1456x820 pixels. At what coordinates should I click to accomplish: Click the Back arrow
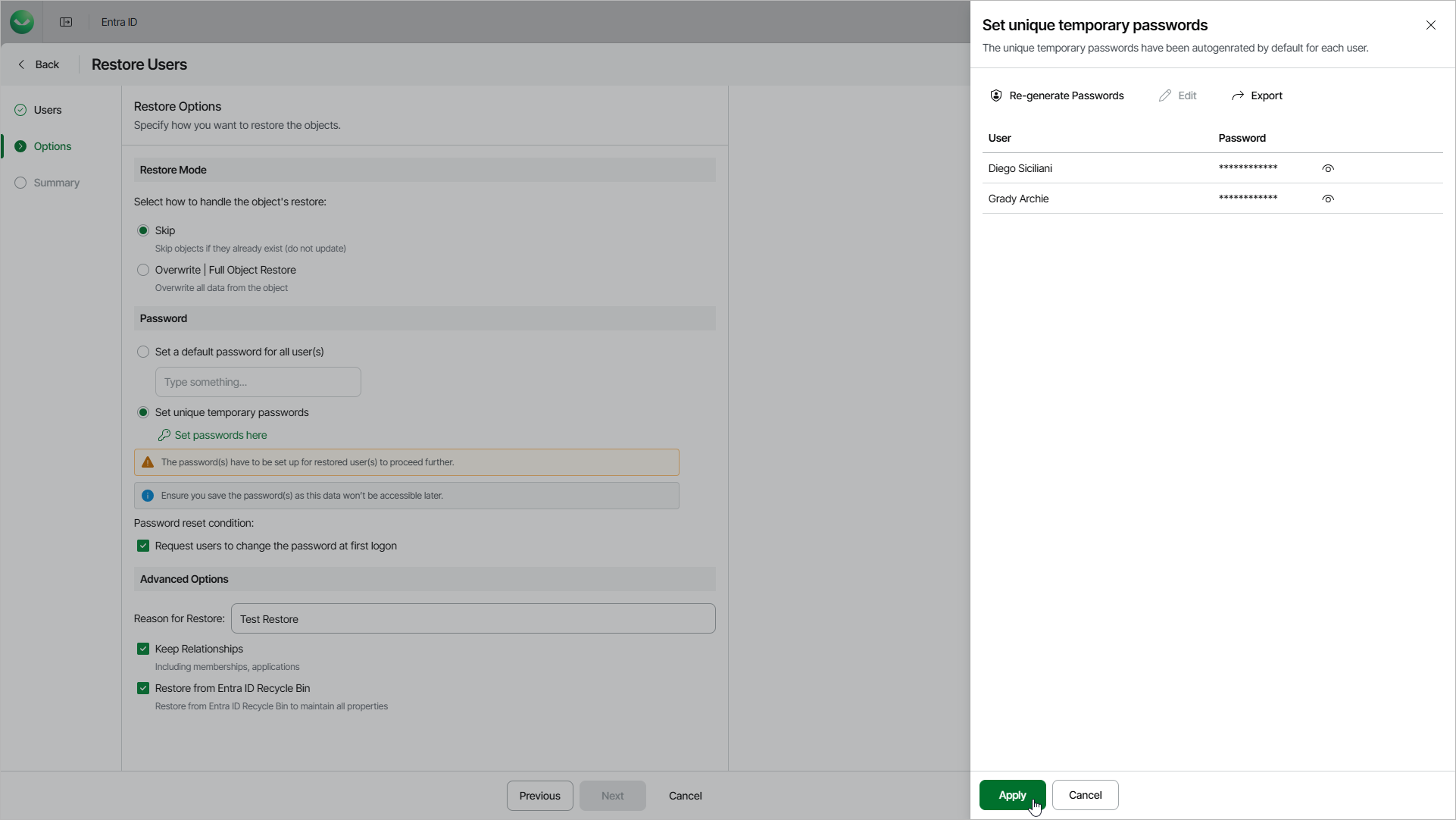coord(22,64)
